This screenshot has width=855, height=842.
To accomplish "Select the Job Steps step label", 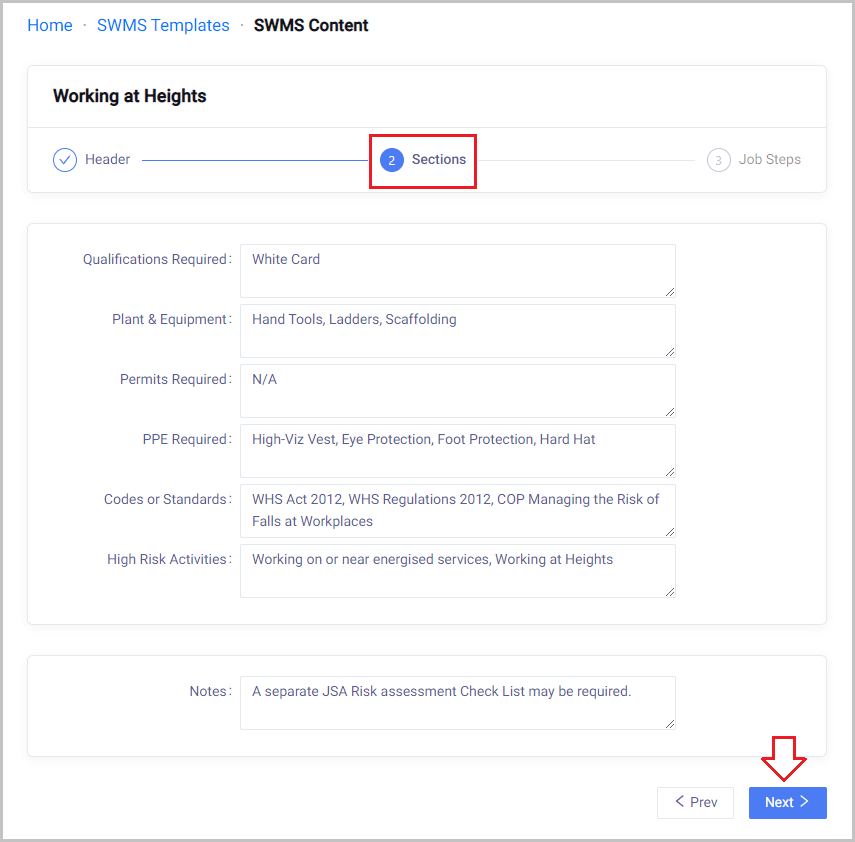I will tap(770, 160).
